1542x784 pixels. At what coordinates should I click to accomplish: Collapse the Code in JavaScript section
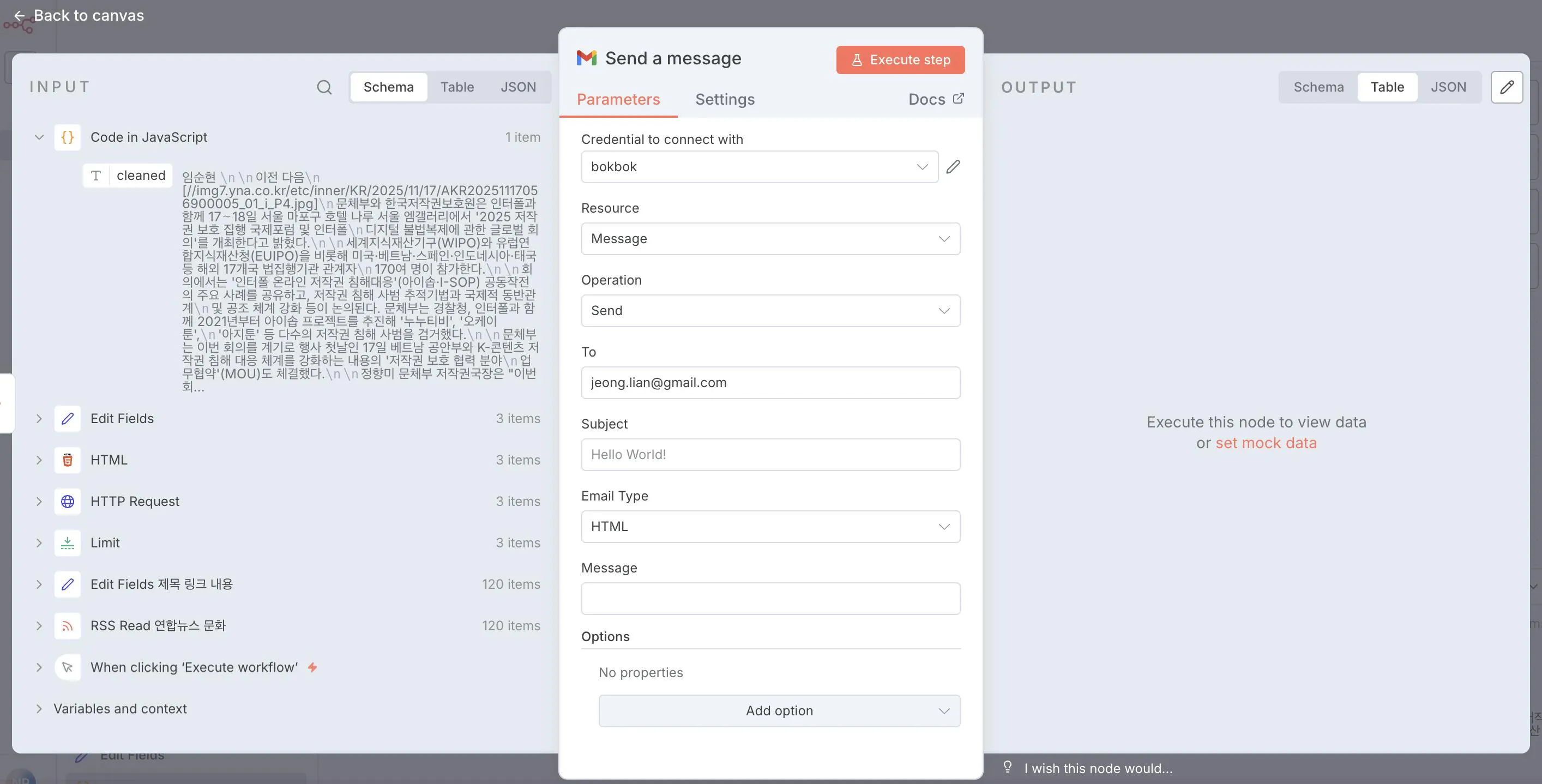pos(39,137)
